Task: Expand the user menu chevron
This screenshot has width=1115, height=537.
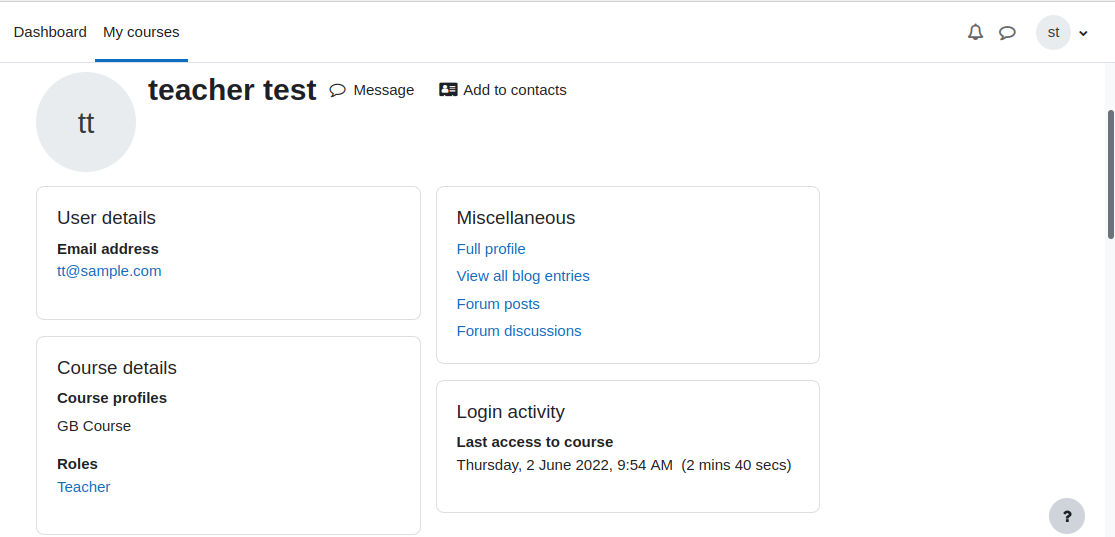Action: click(x=1083, y=33)
